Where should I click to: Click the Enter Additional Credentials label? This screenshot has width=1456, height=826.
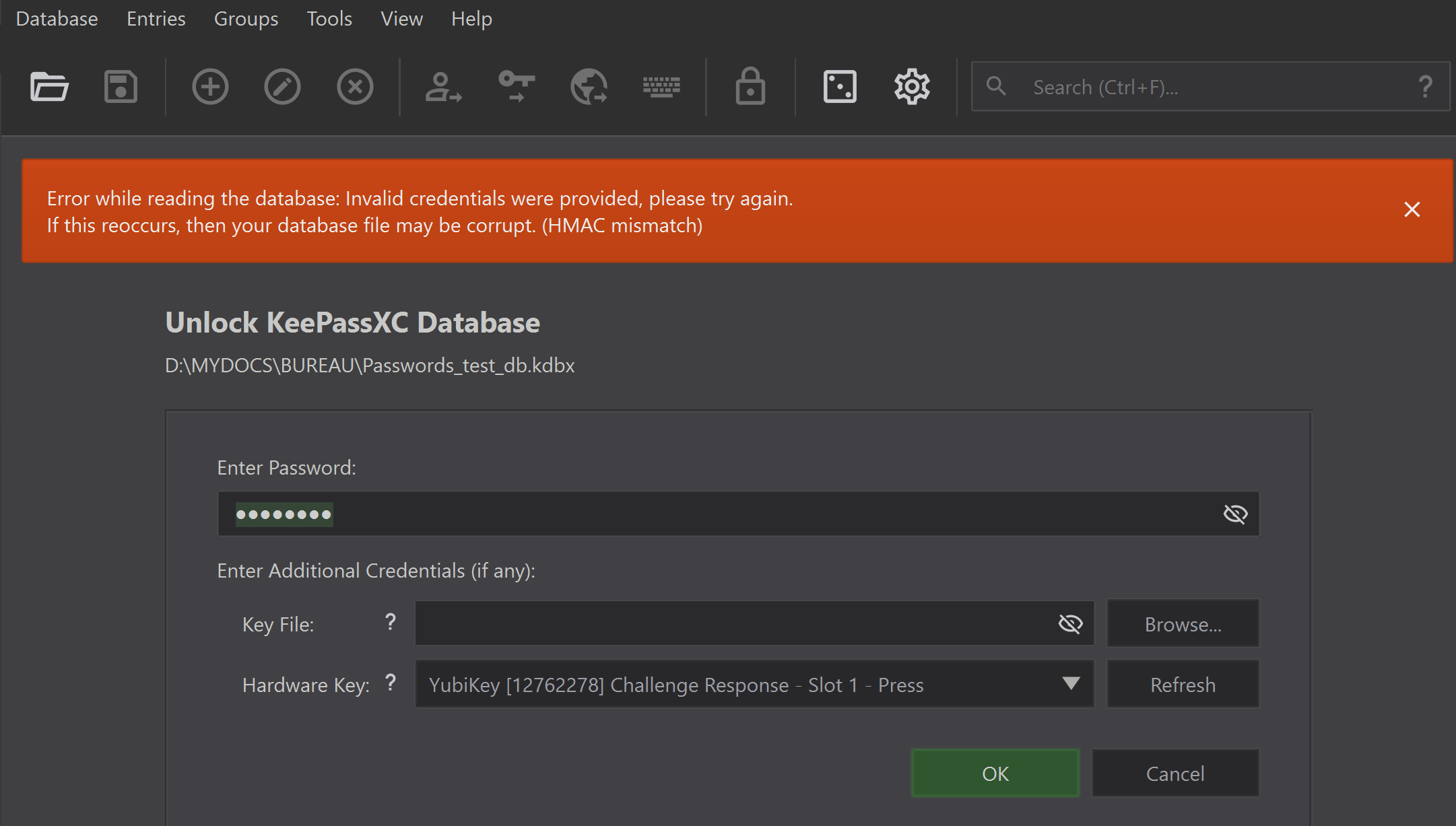tap(376, 571)
